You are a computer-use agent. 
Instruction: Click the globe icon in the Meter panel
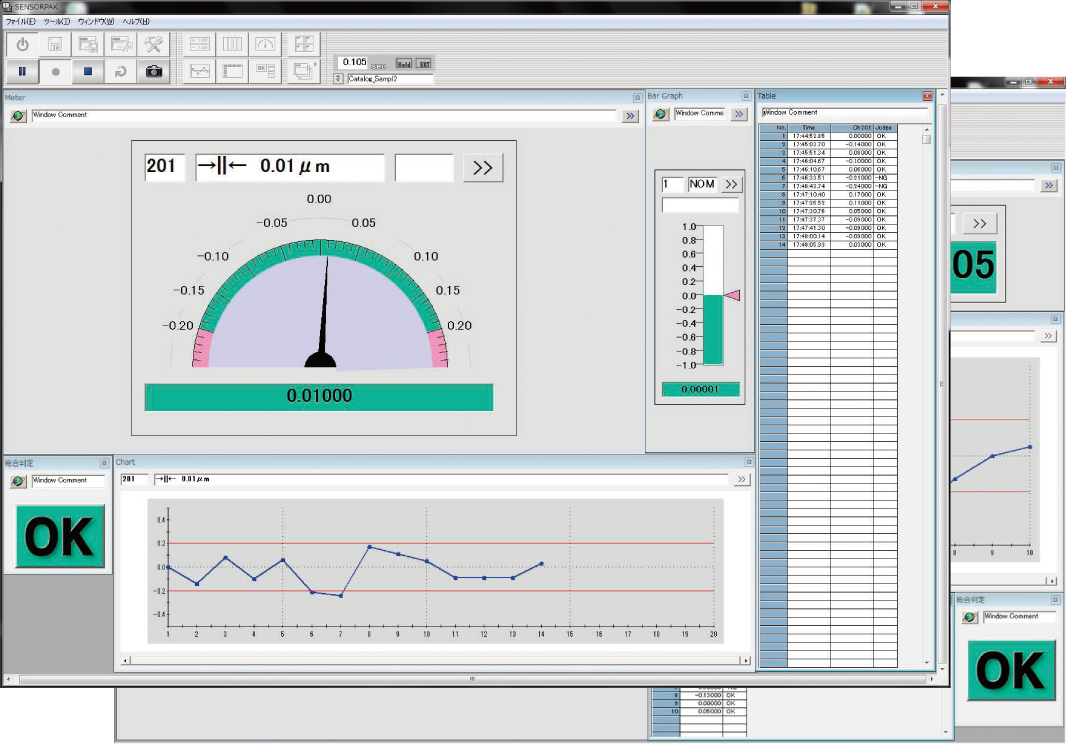(18, 116)
